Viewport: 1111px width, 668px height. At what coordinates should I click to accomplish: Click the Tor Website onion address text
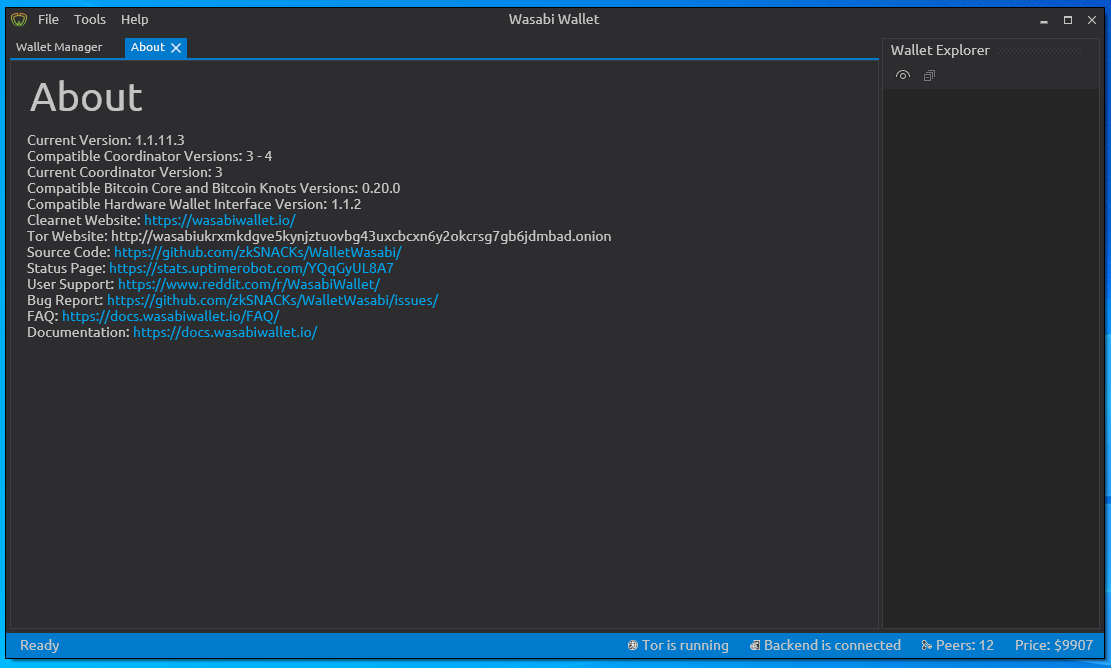pyautogui.click(x=361, y=237)
